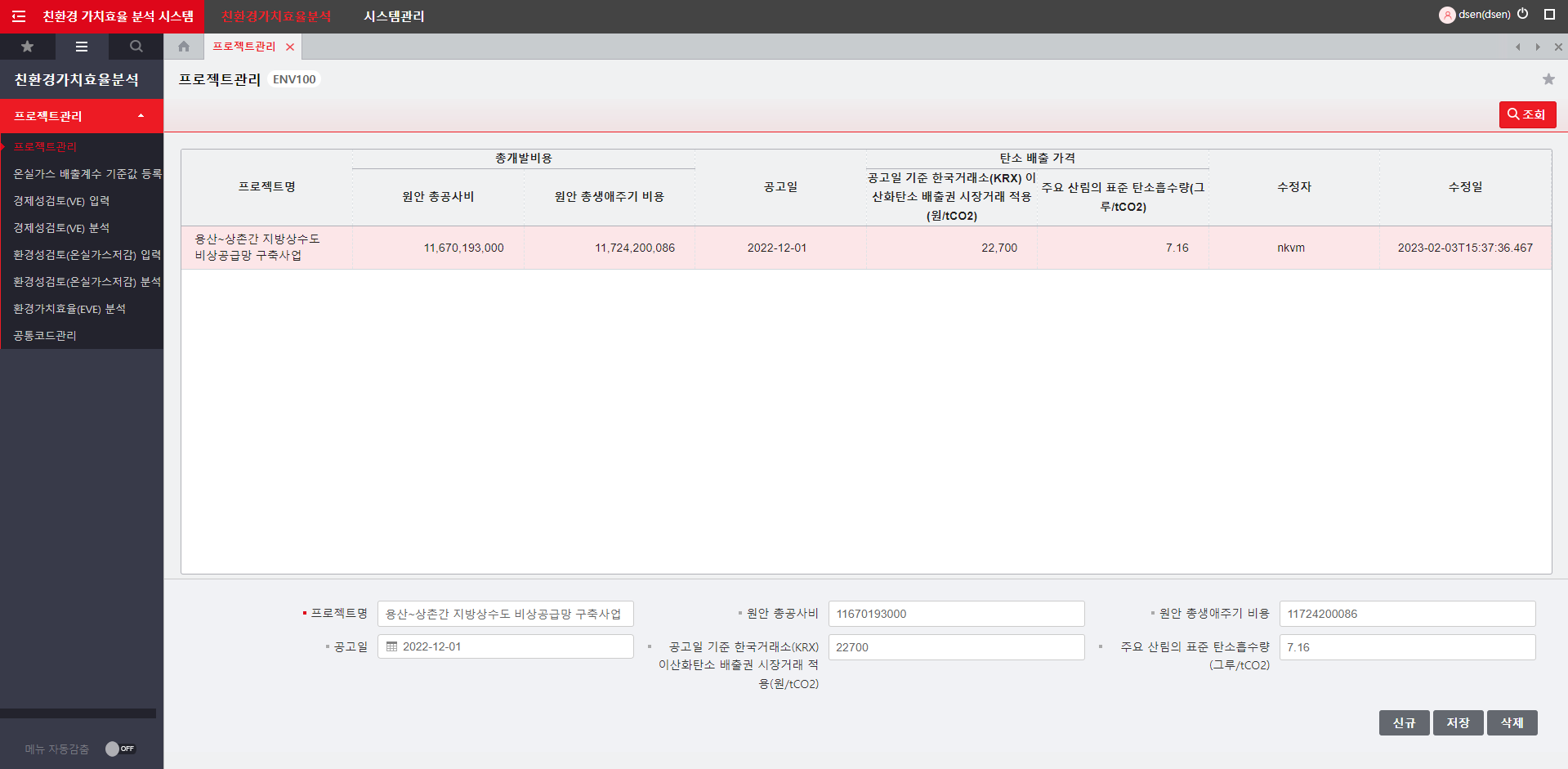The width and height of the screenshot is (1568, 769).
Task: Click the hamburger menu icon in top-left header
Action: coord(19,16)
